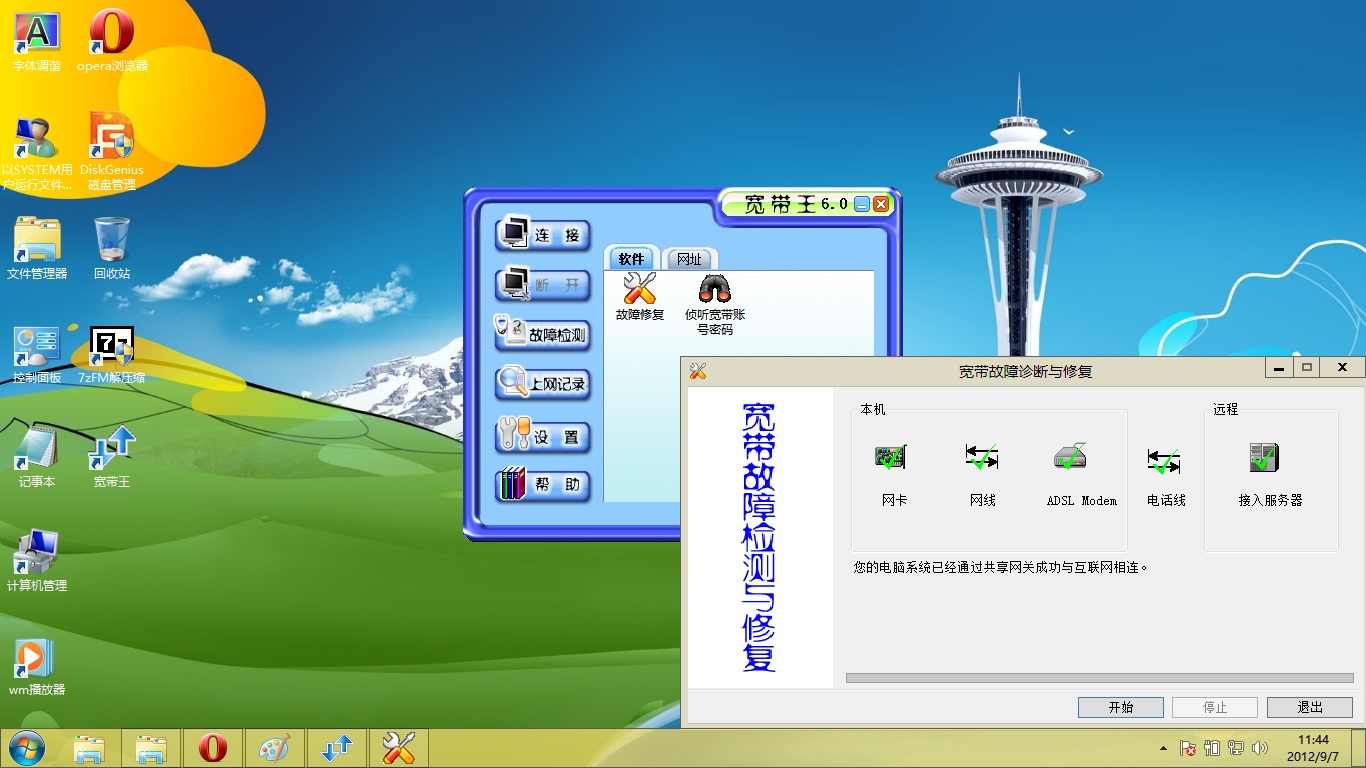Screen dimensions: 1366x768
Task: Launch the opera浏览器 desktop icon
Action: pos(112,41)
